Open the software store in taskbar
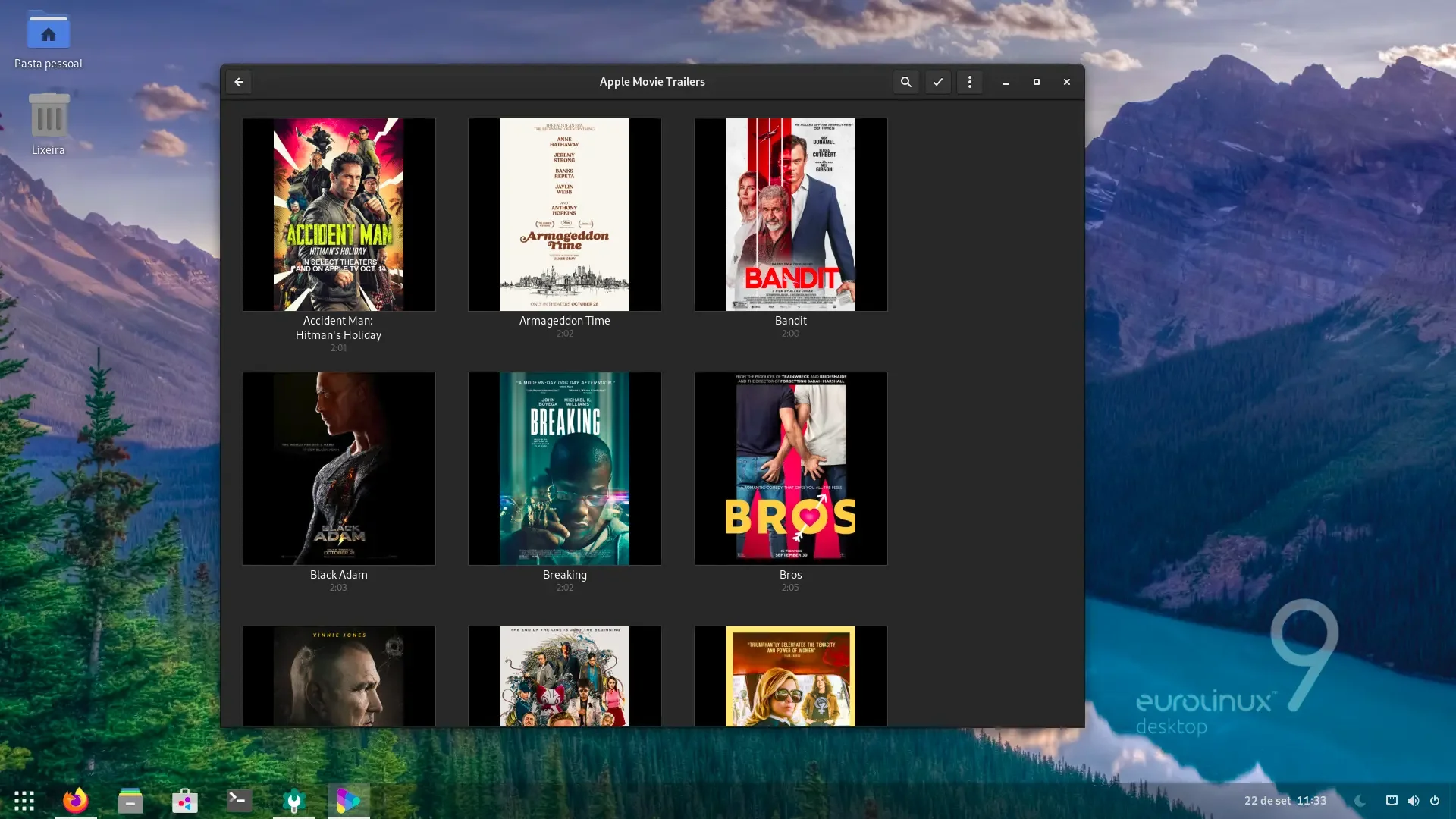Image resolution: width=1456 pixels, height=819 pixels. 185,801
